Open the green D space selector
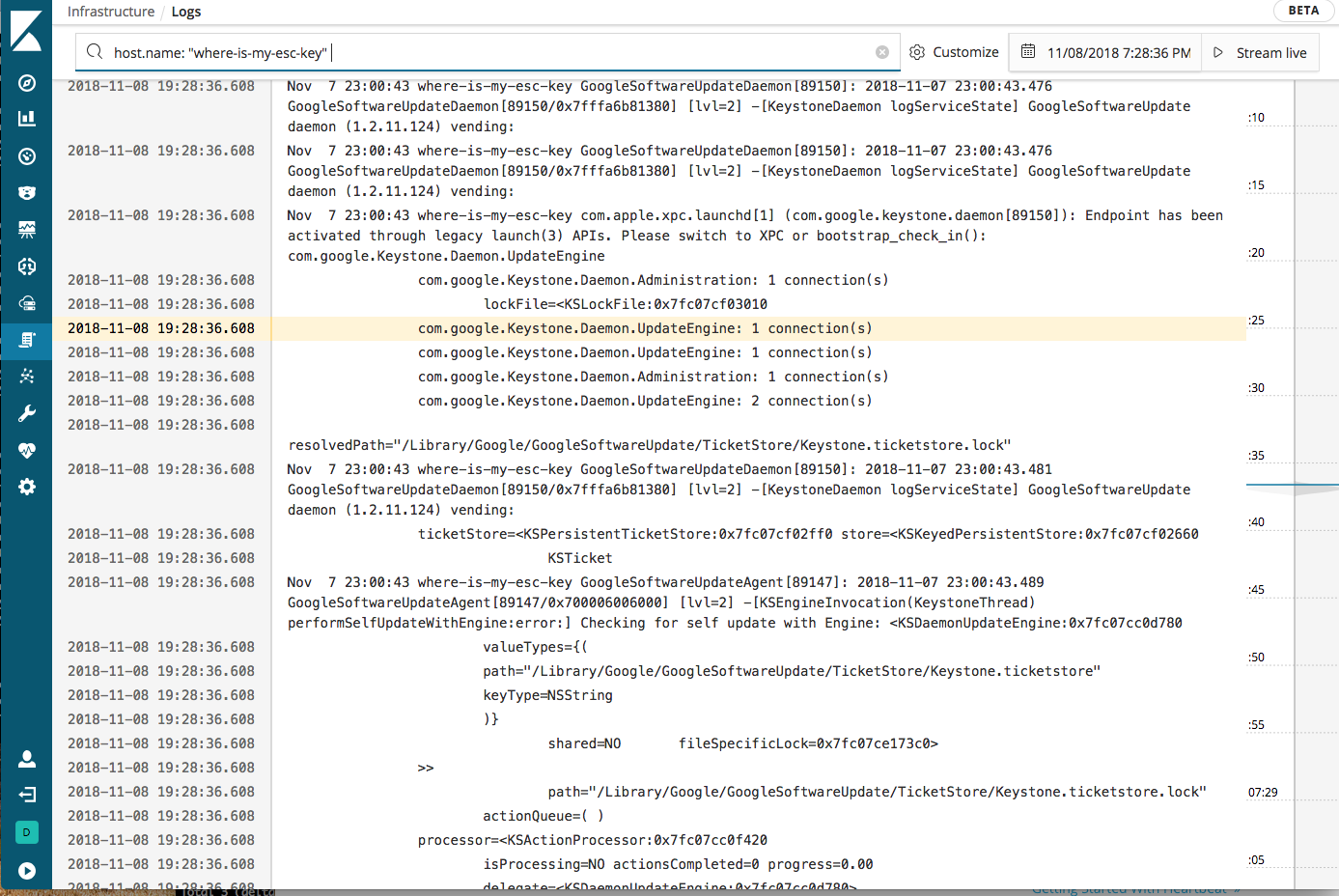 (x=27, y=832)
